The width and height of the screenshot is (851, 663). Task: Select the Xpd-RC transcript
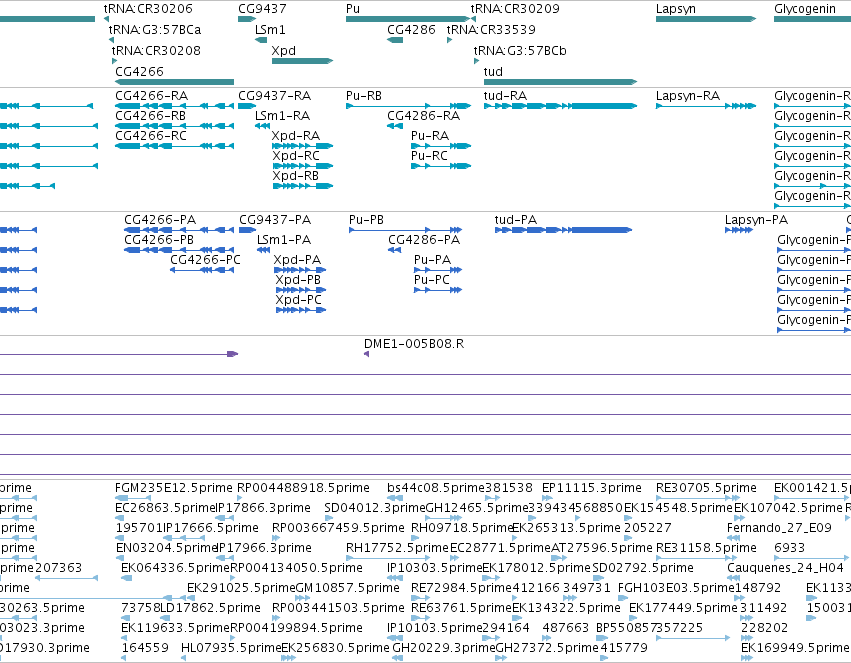point(302,166)
